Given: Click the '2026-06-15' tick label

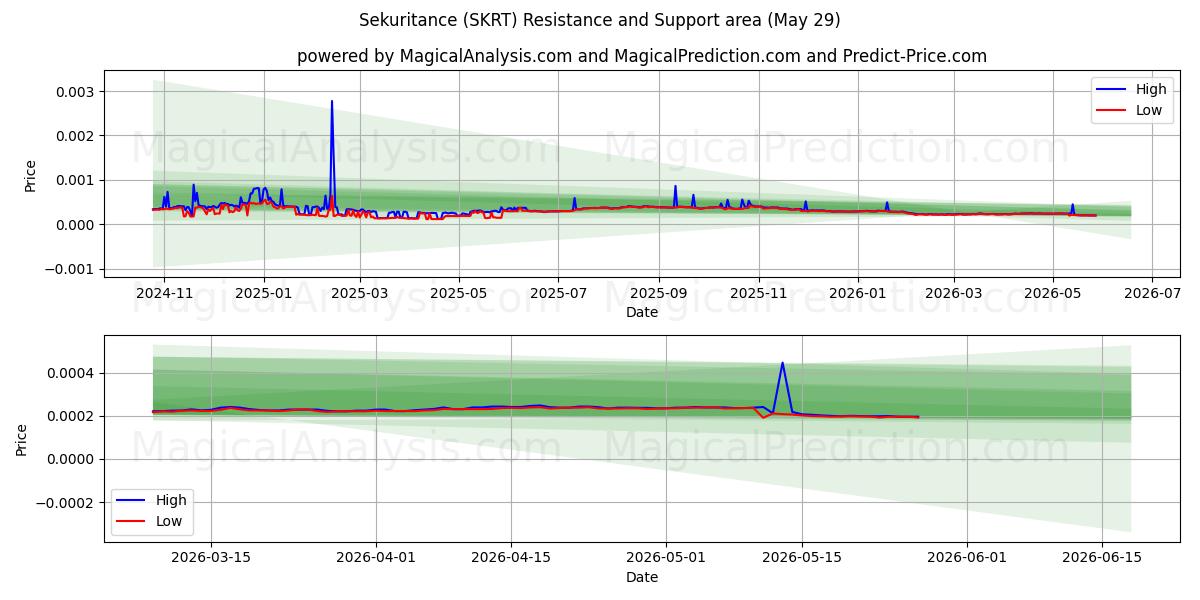Looking at the screenshot, I should (x=1102, y=558).
